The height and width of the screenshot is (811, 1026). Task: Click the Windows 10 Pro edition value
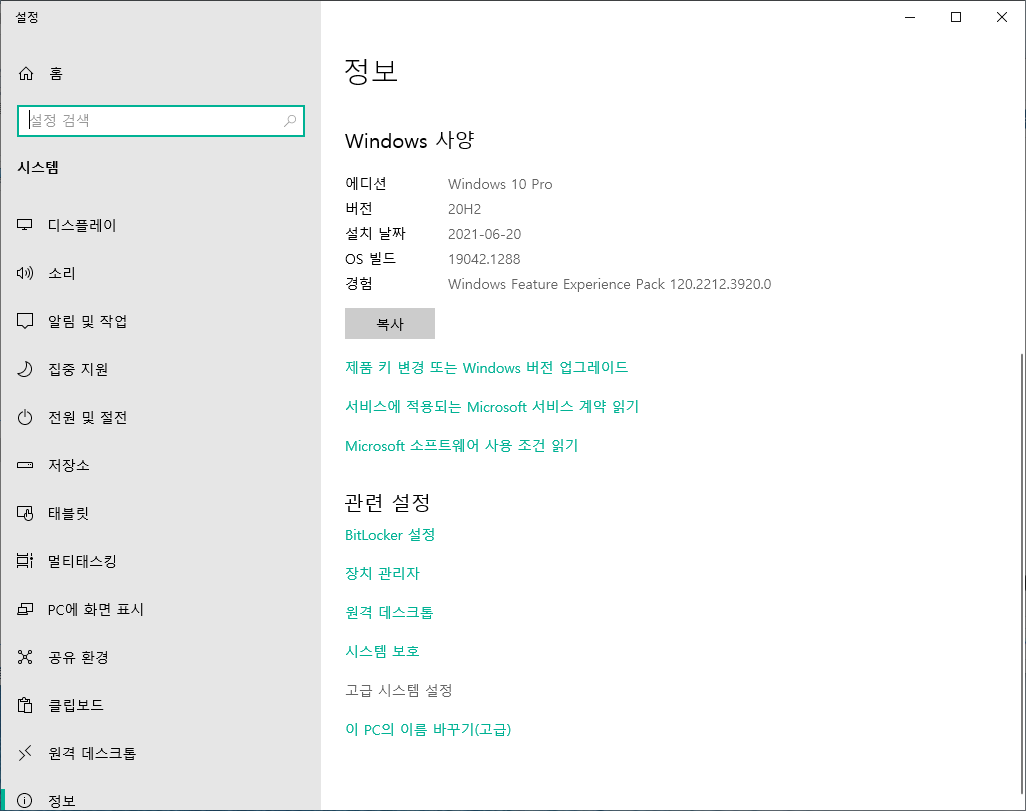(500, 184)
